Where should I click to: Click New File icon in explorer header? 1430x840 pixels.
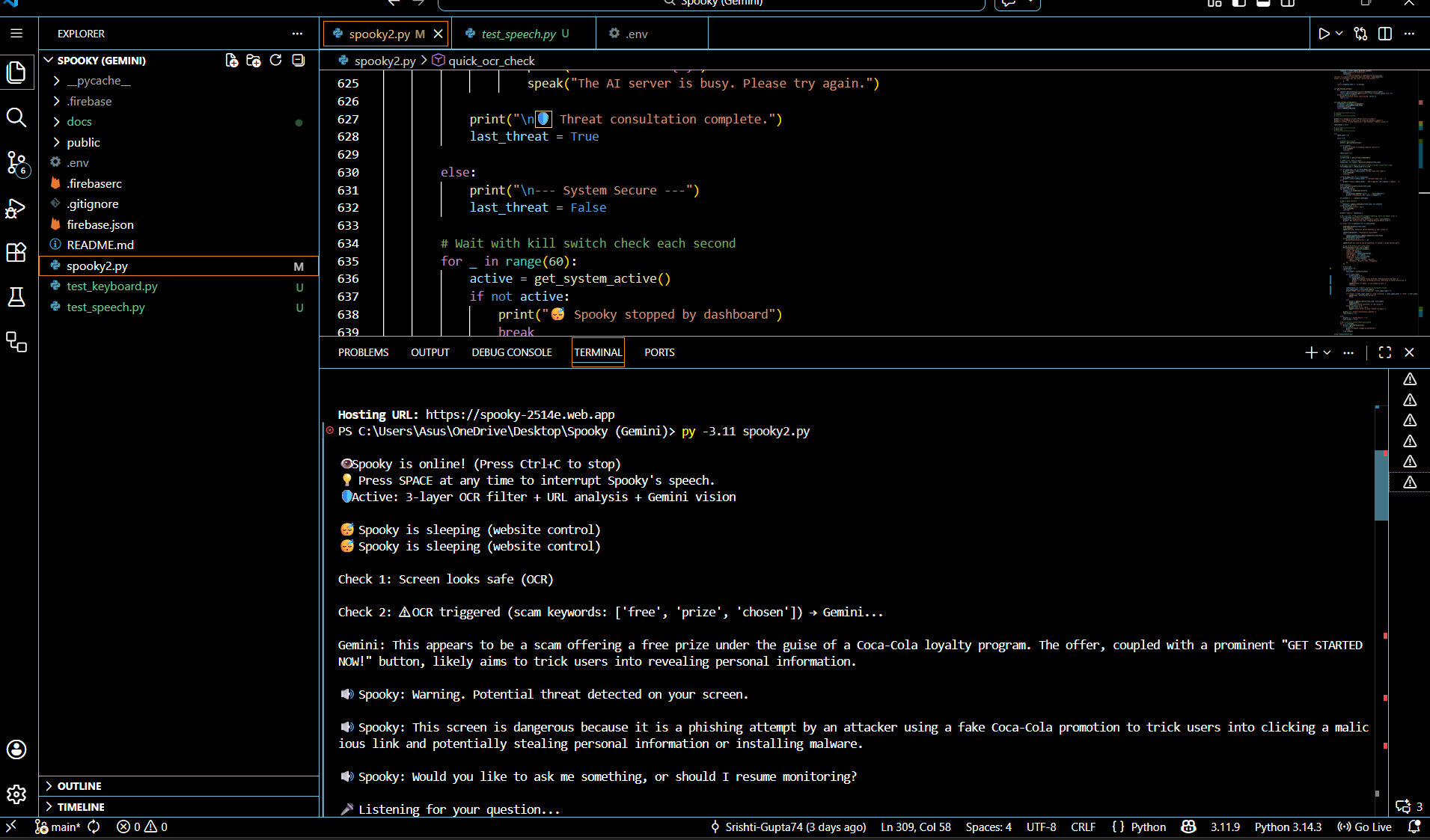[x=232, y=61]
